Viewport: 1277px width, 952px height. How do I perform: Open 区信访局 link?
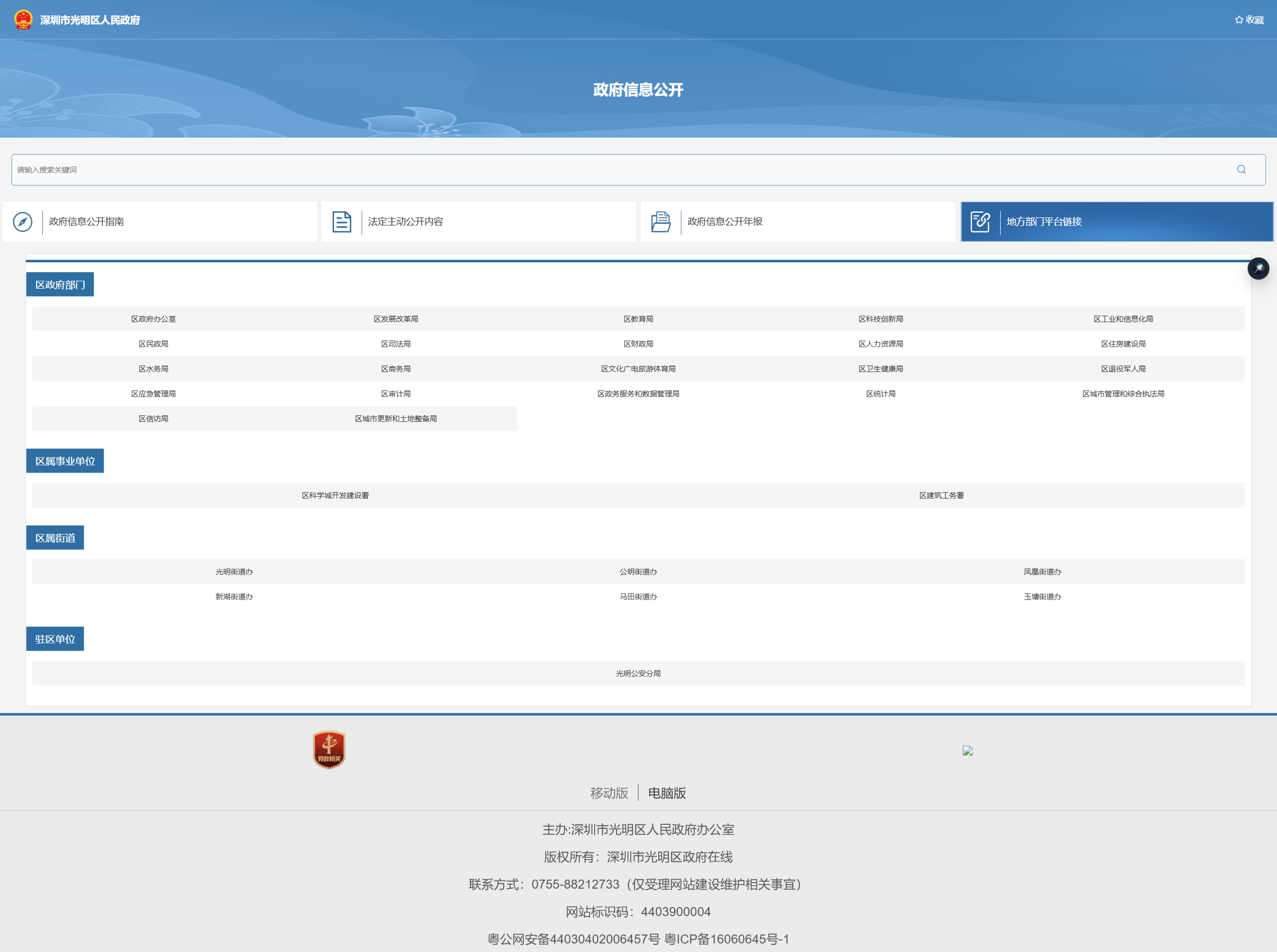[x=153, y=419]
